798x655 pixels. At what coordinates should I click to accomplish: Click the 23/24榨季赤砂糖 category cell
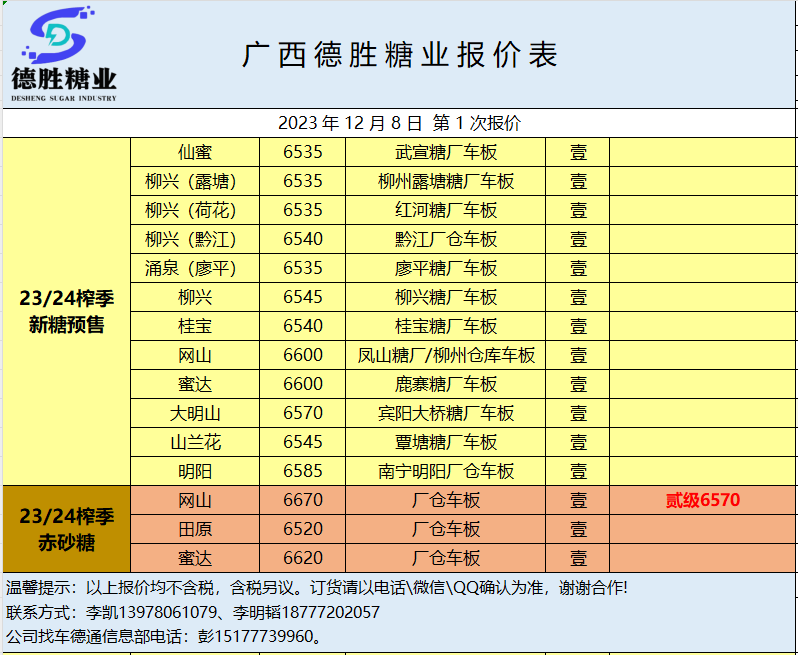[x=66, y=529]
